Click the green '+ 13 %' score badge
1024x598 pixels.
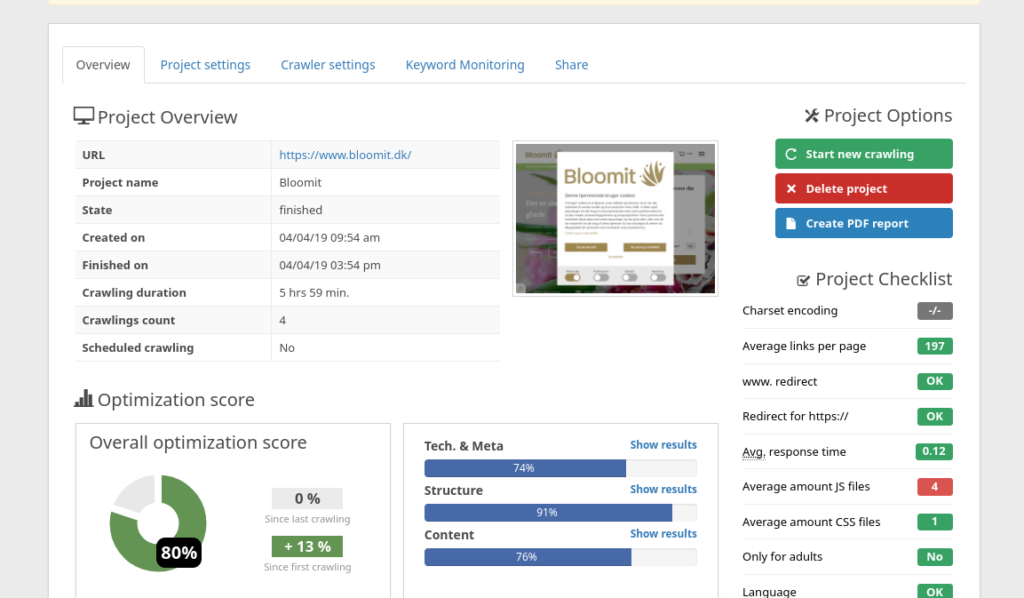pyautogui.click(x=306, y=546)
